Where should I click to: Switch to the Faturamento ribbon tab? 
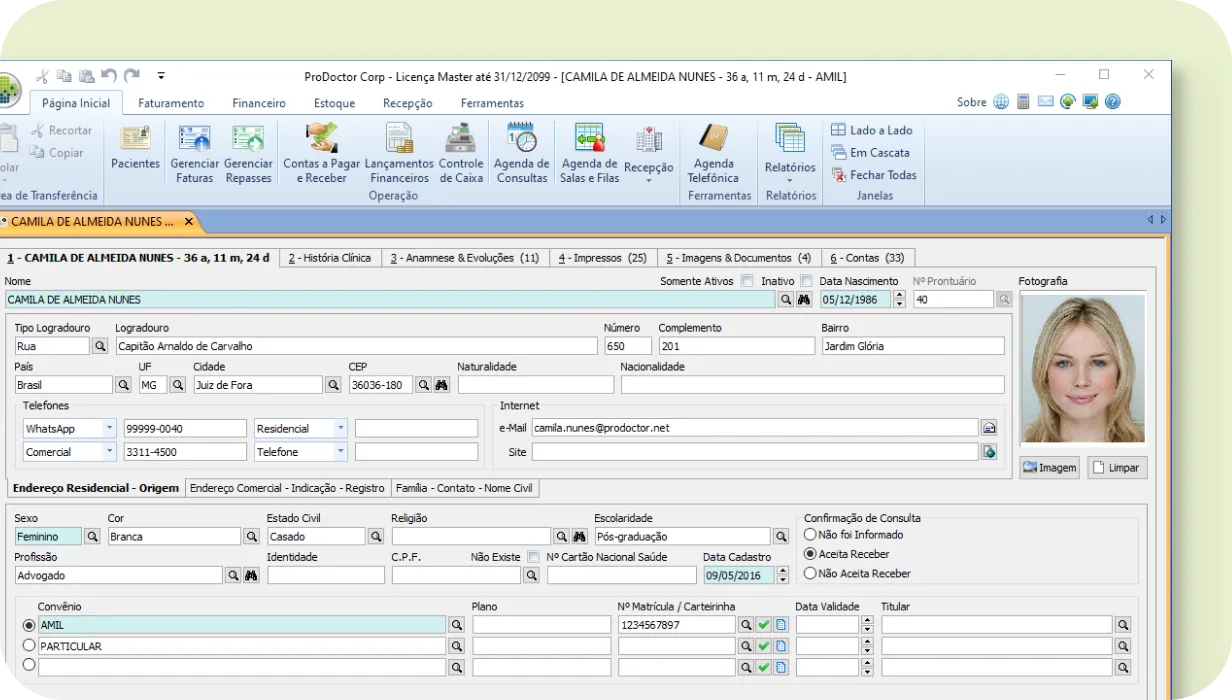(x=171, y=103)
